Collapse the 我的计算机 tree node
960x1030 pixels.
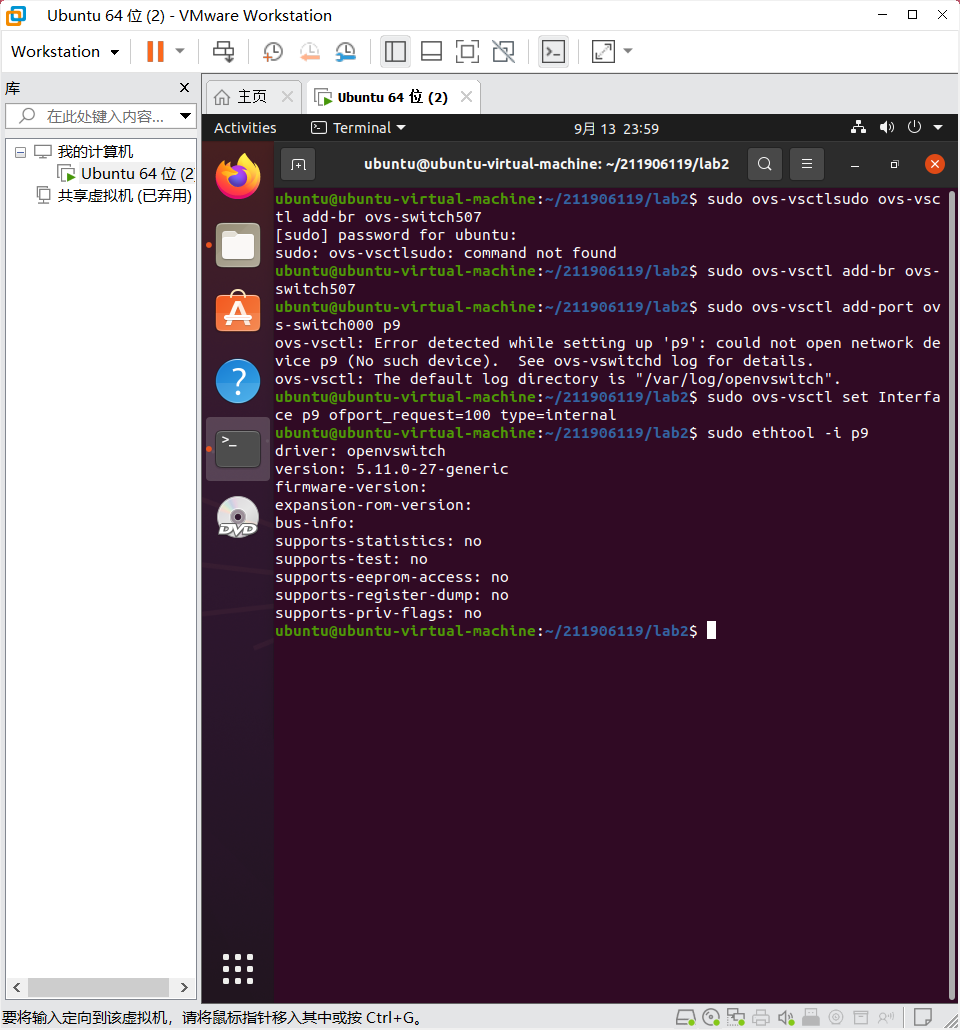tap(20, 152)
